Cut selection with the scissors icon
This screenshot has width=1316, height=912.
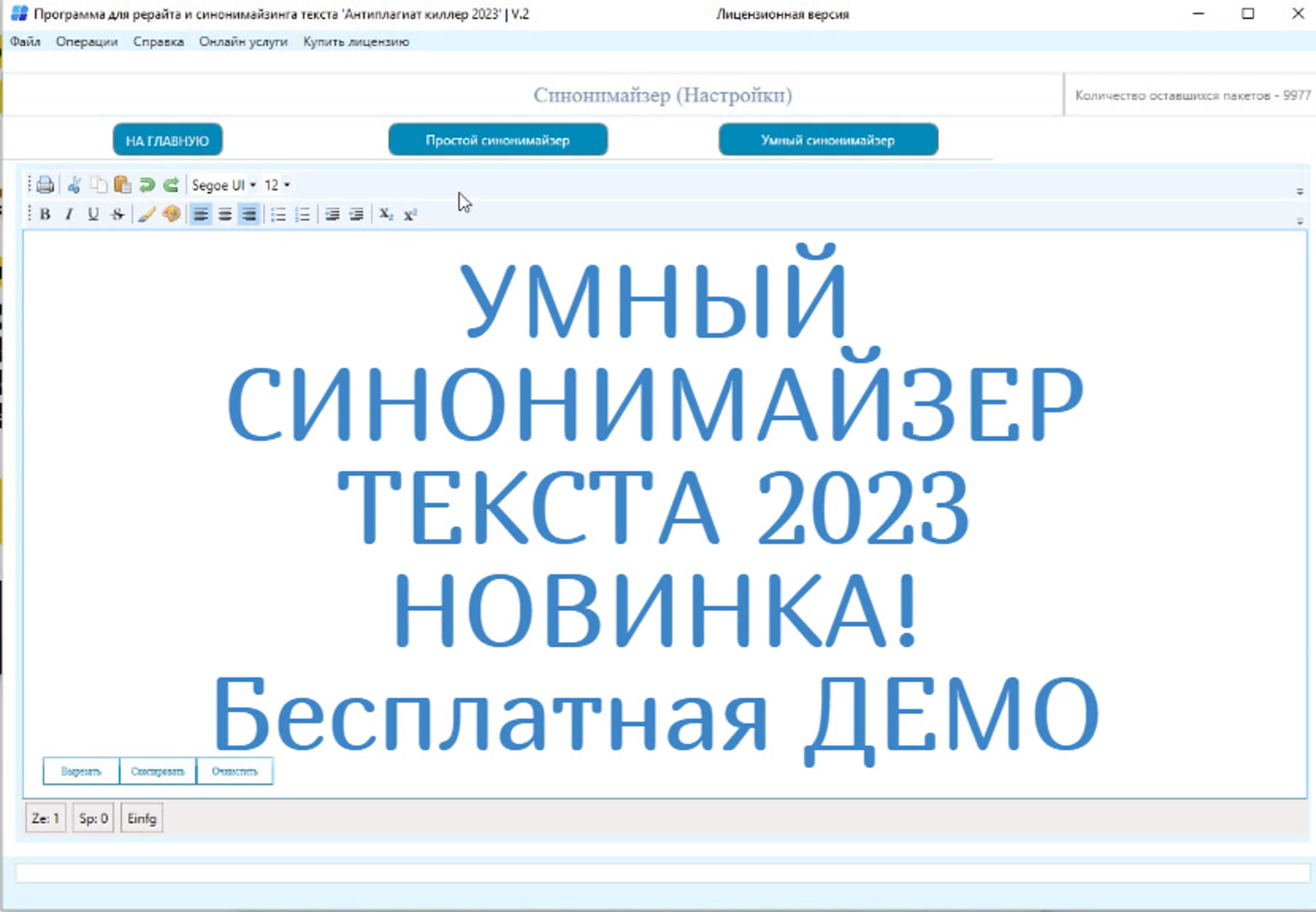point(74,185)
